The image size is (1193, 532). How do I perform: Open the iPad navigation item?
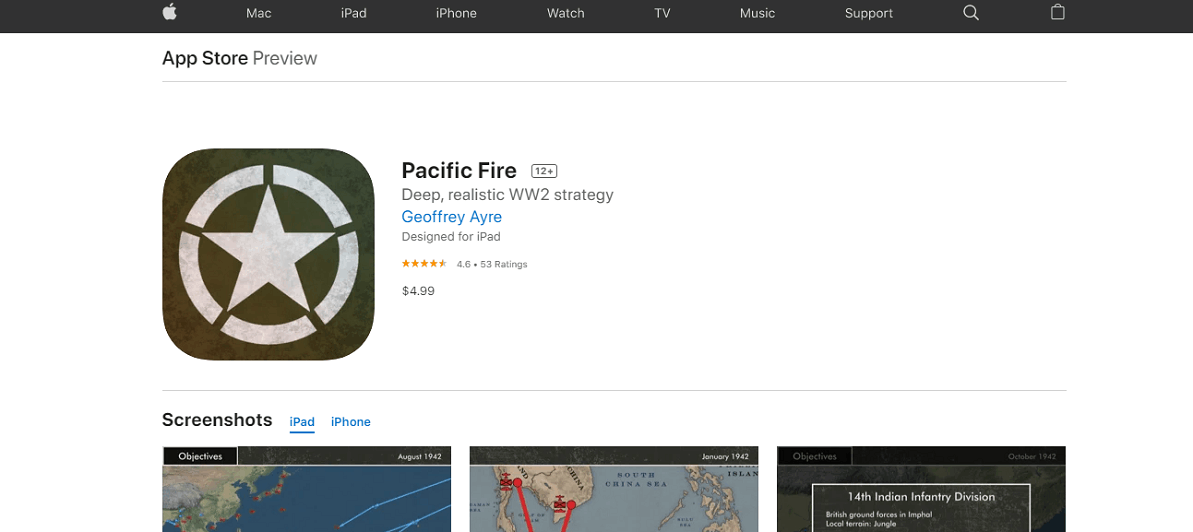(x=354, y=13)
